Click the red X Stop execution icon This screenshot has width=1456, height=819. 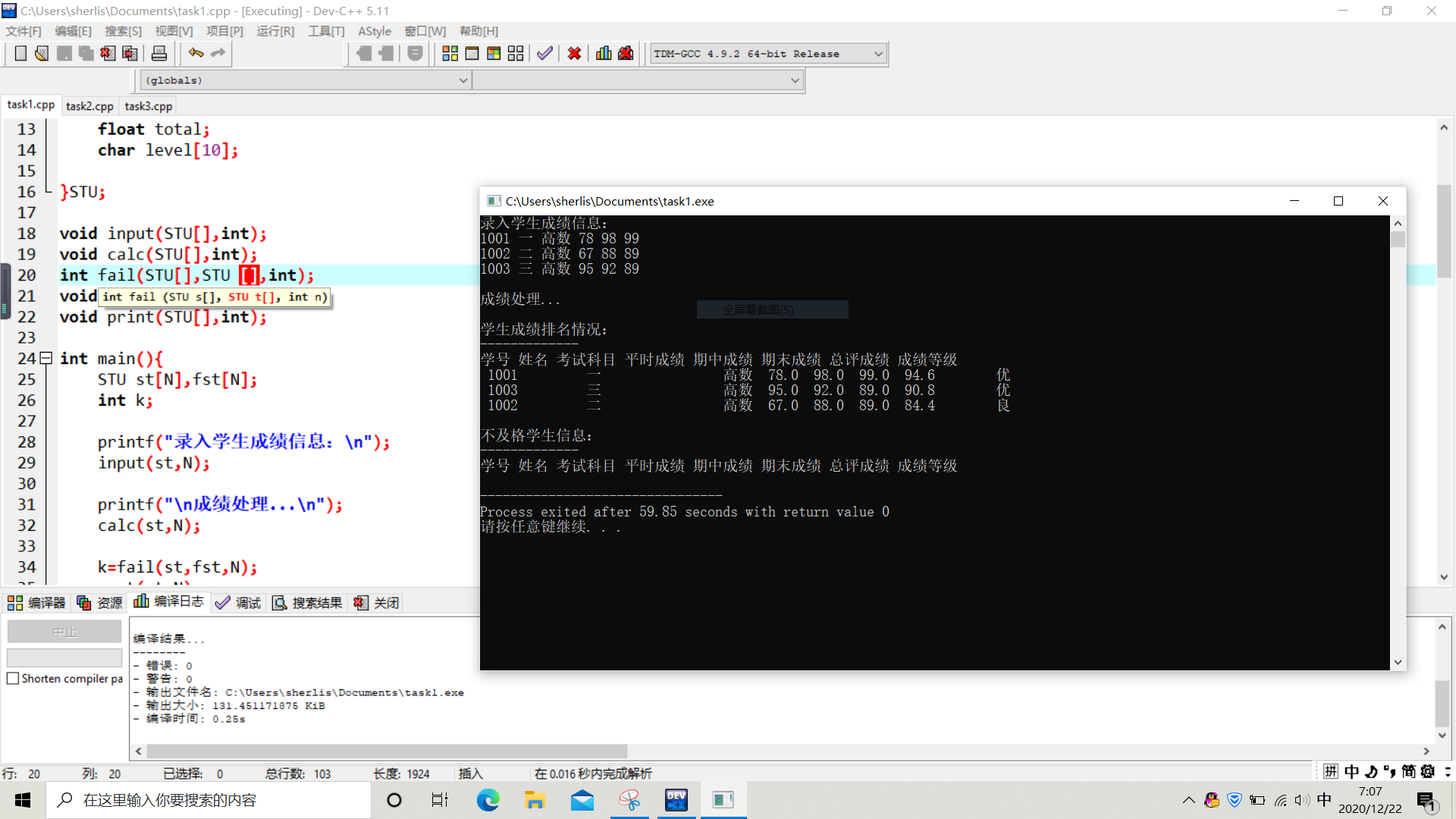pyautogui.click(x=574, y=53)
